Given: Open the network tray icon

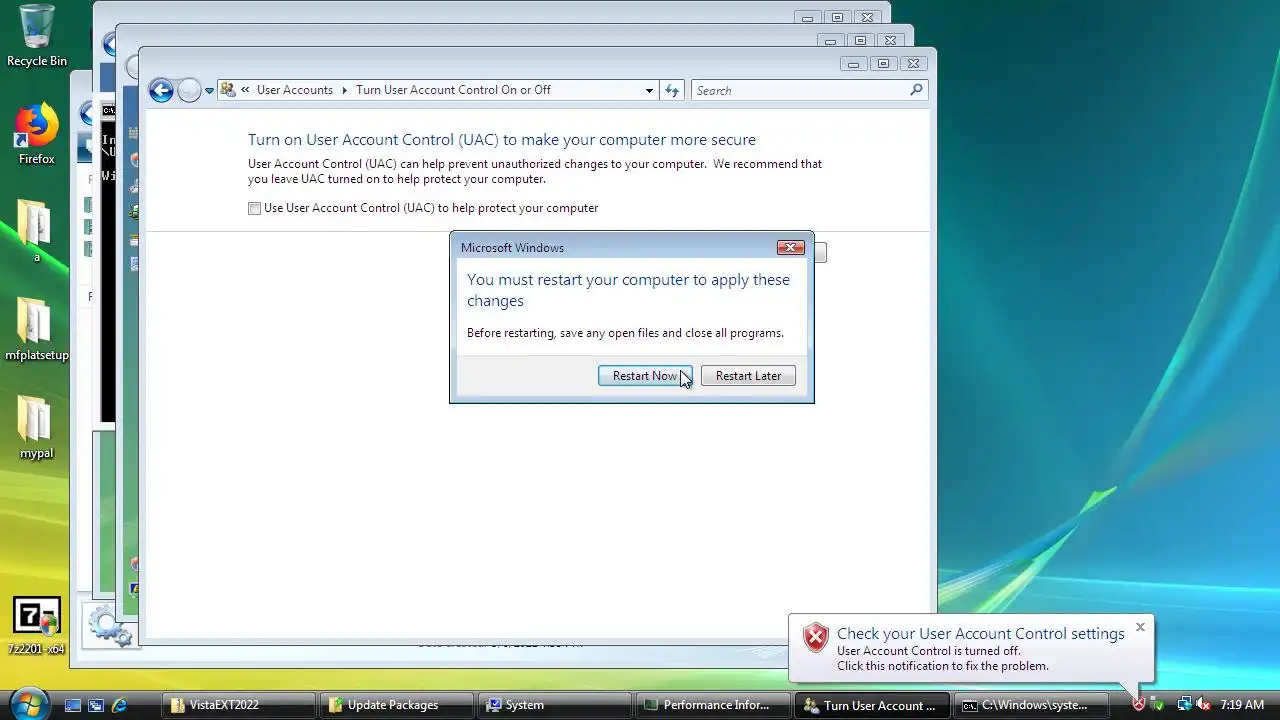Looking at the screenshot, I should [1185, 705].
